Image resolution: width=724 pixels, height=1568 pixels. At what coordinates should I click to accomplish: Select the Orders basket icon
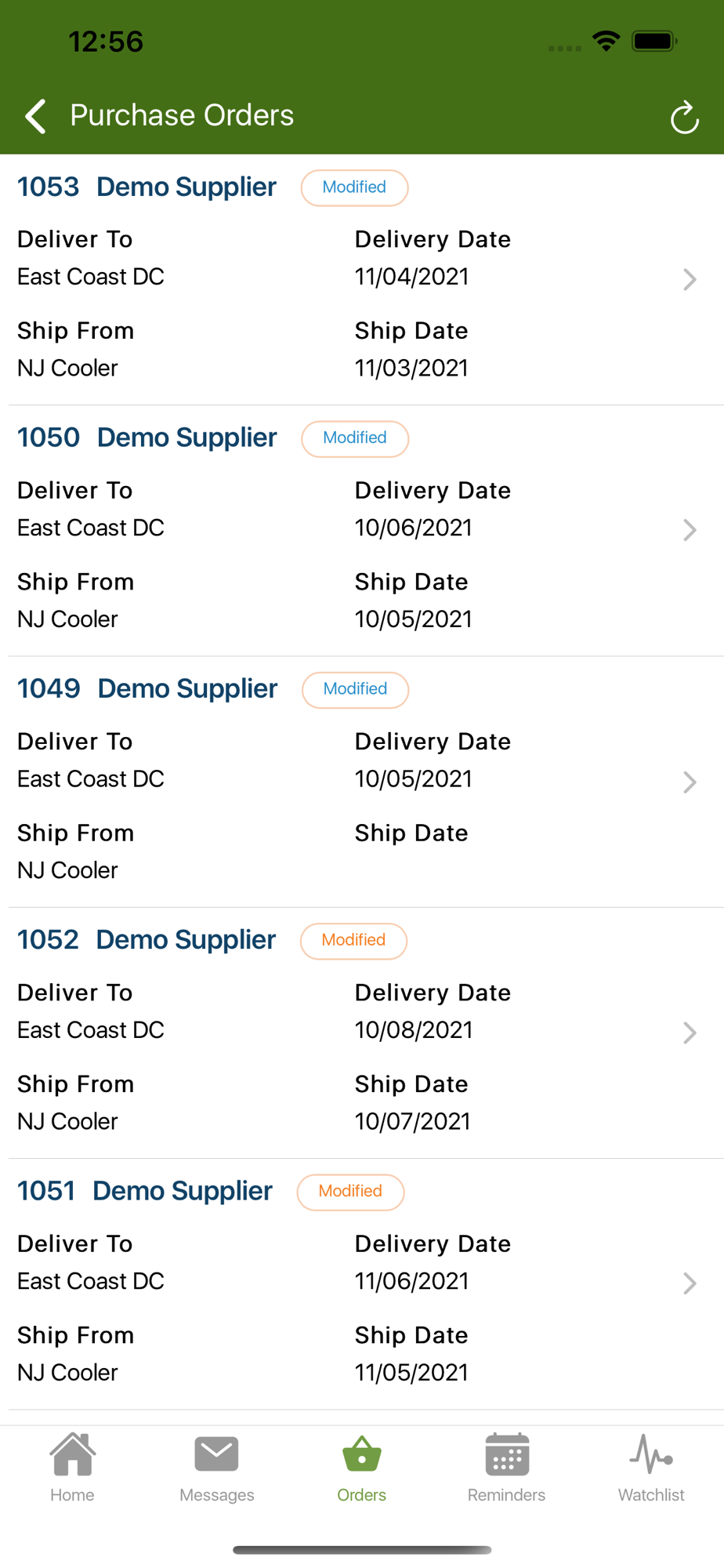(361, 1454)
